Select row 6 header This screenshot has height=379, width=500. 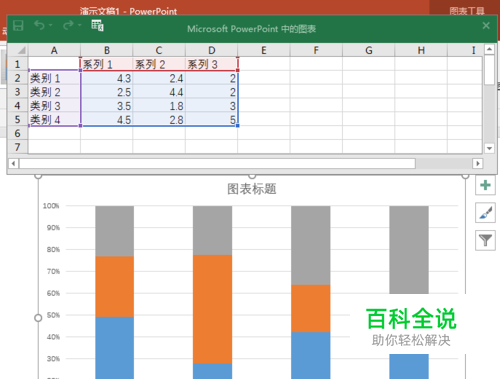pos(18,133)
